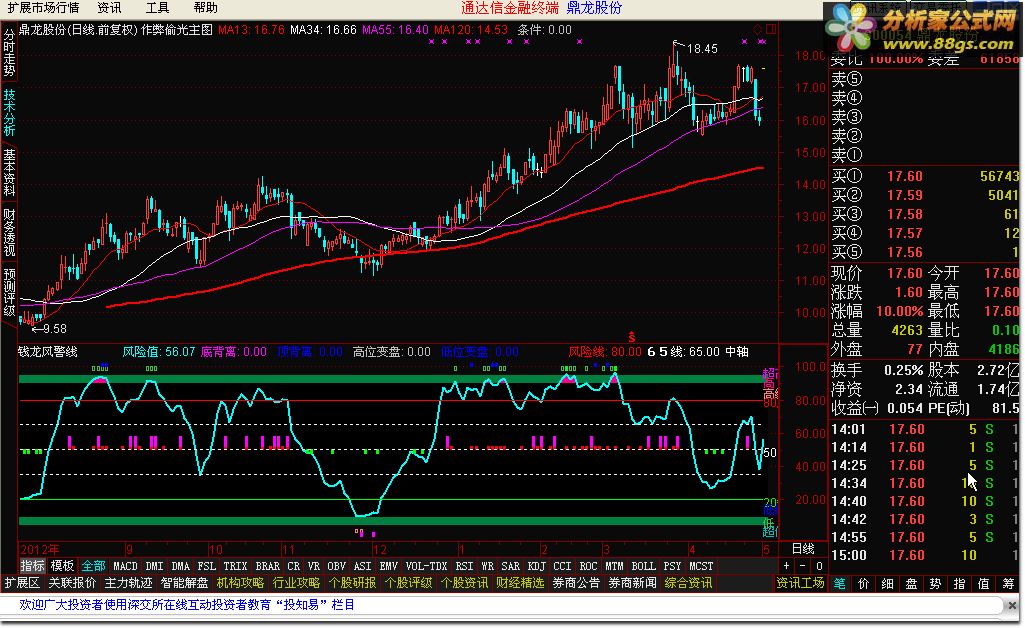Image resolution: width=1025 pixels, height=628 pixels.
Task: Select the 细 quote panel tab
Action: click(887, 584)
